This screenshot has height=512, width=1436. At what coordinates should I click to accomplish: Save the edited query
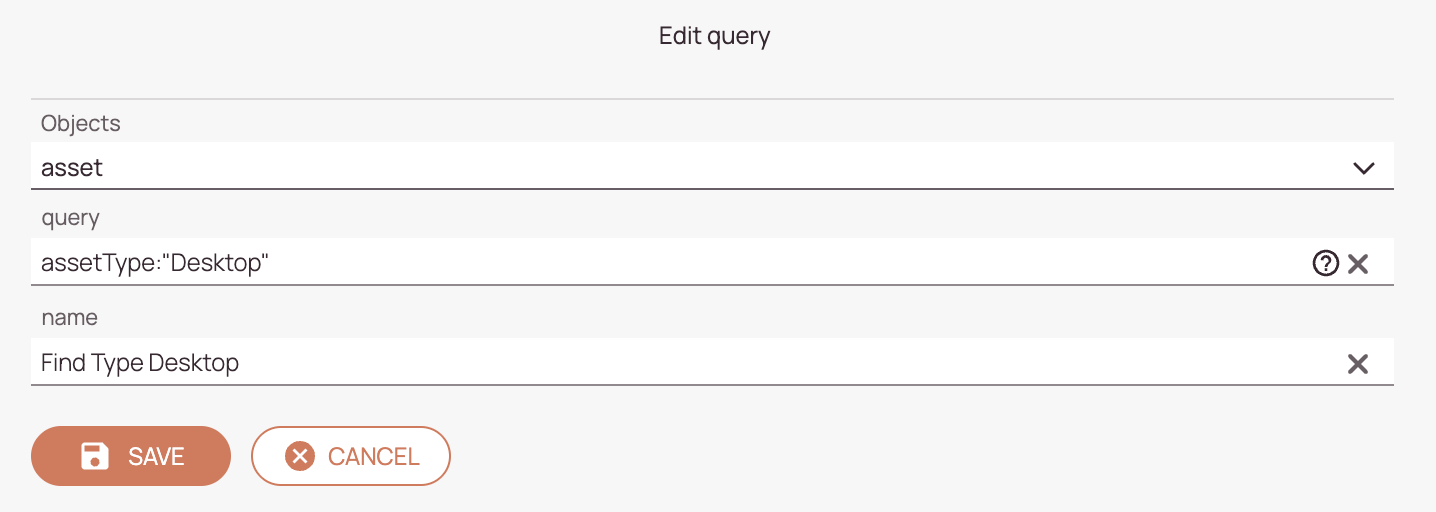pos(131,456)
